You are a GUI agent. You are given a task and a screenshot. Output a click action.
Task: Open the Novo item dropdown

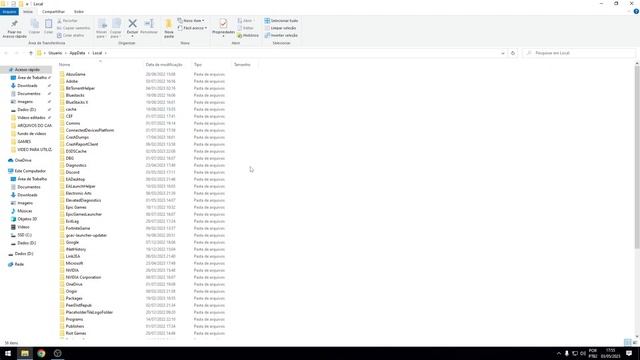point(191,20)
